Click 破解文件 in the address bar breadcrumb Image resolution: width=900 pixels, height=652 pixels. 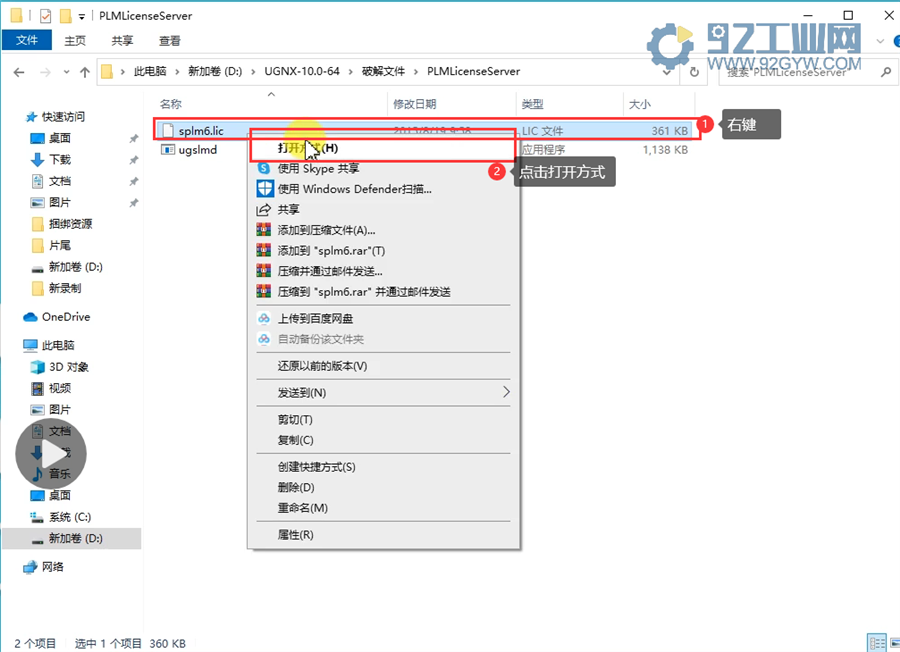pyautogui.click(x=383, y=72)
